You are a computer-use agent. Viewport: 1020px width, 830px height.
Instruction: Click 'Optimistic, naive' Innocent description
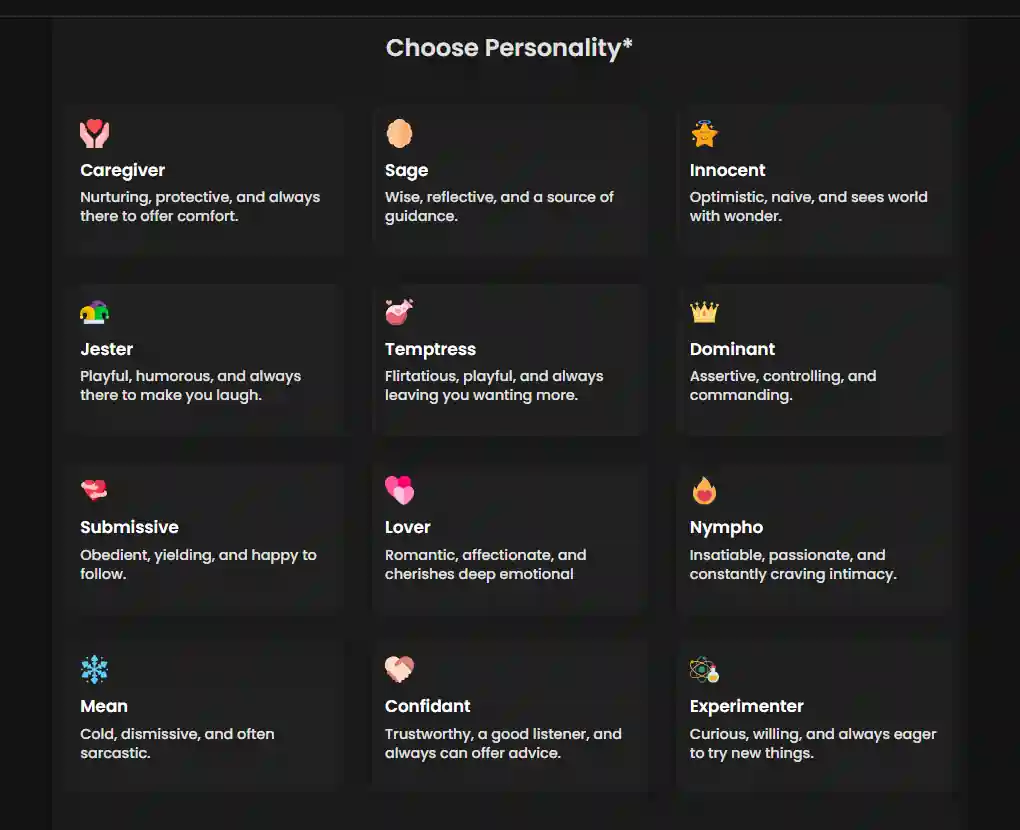click(808, 206)
